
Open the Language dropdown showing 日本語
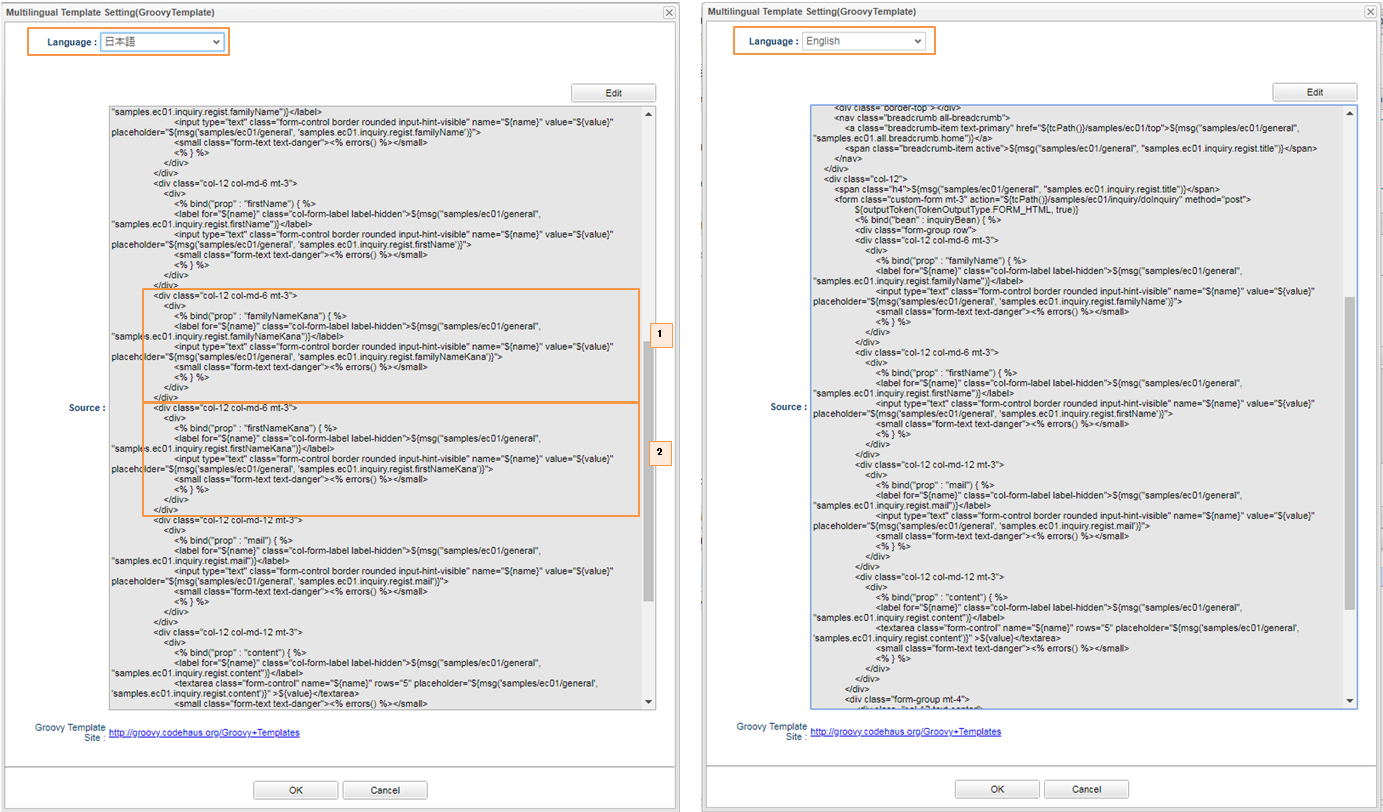pos(162,42)
